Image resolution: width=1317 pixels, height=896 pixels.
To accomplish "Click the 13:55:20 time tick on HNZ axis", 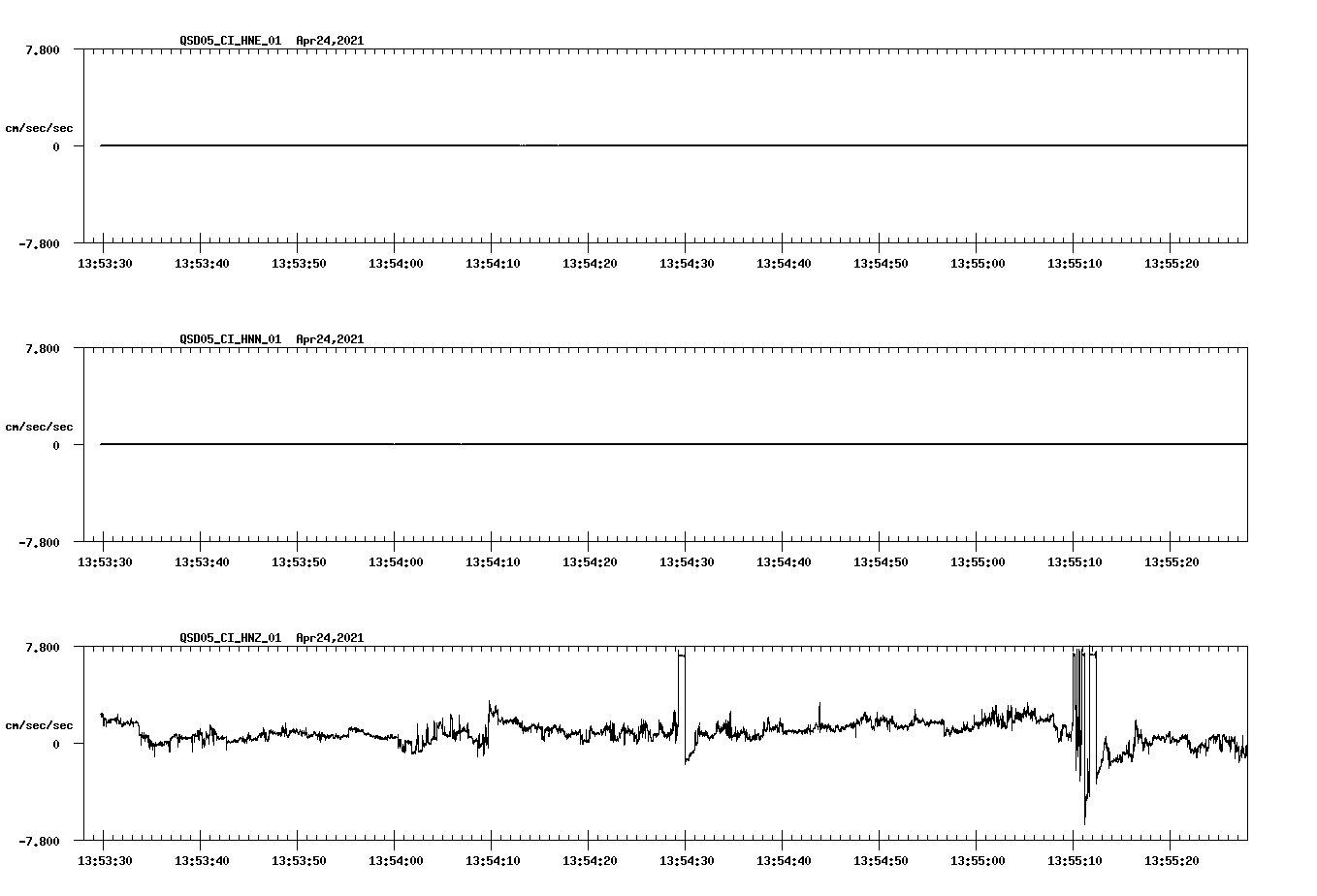I will (1173, 858).
